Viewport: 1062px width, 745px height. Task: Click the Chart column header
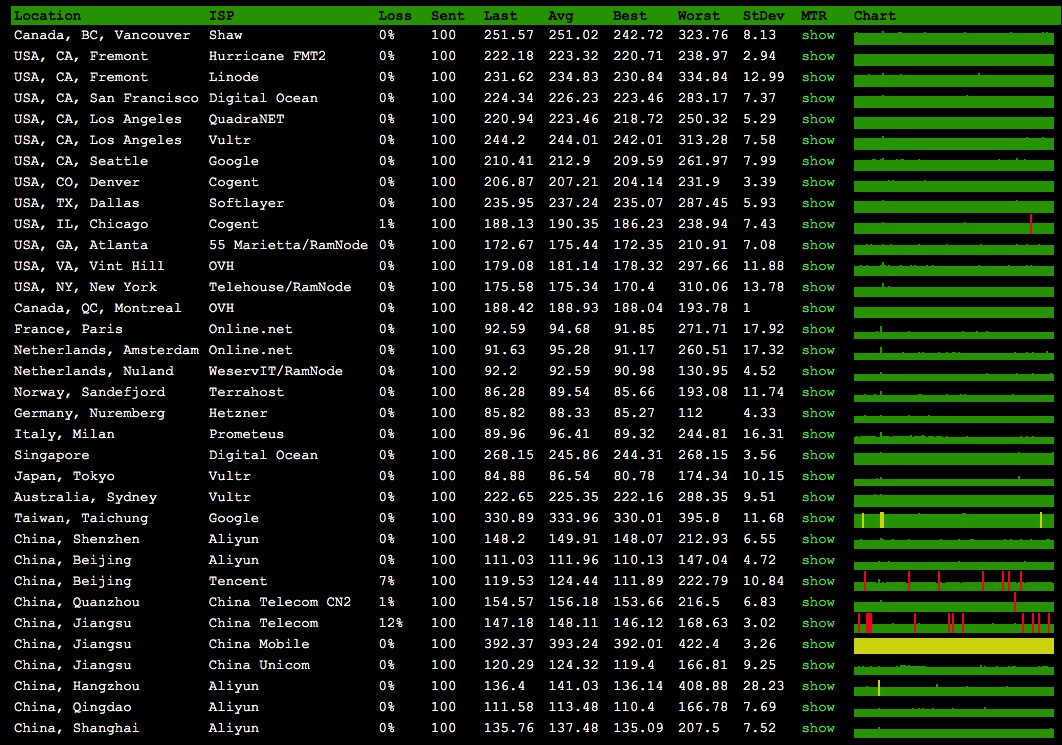tap(874, 16)
